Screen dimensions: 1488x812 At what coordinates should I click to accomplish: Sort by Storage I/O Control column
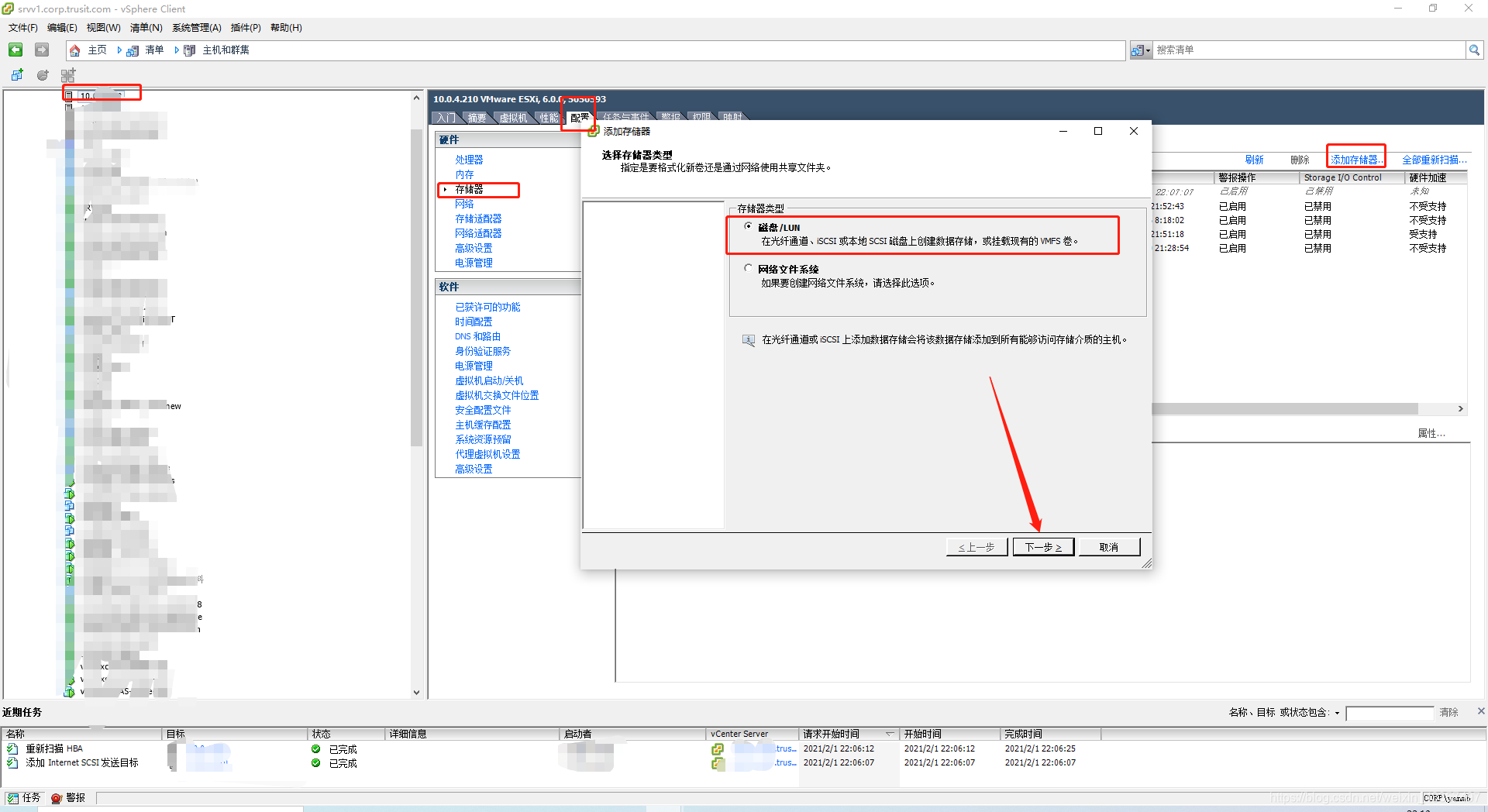tap(1352, 177)
